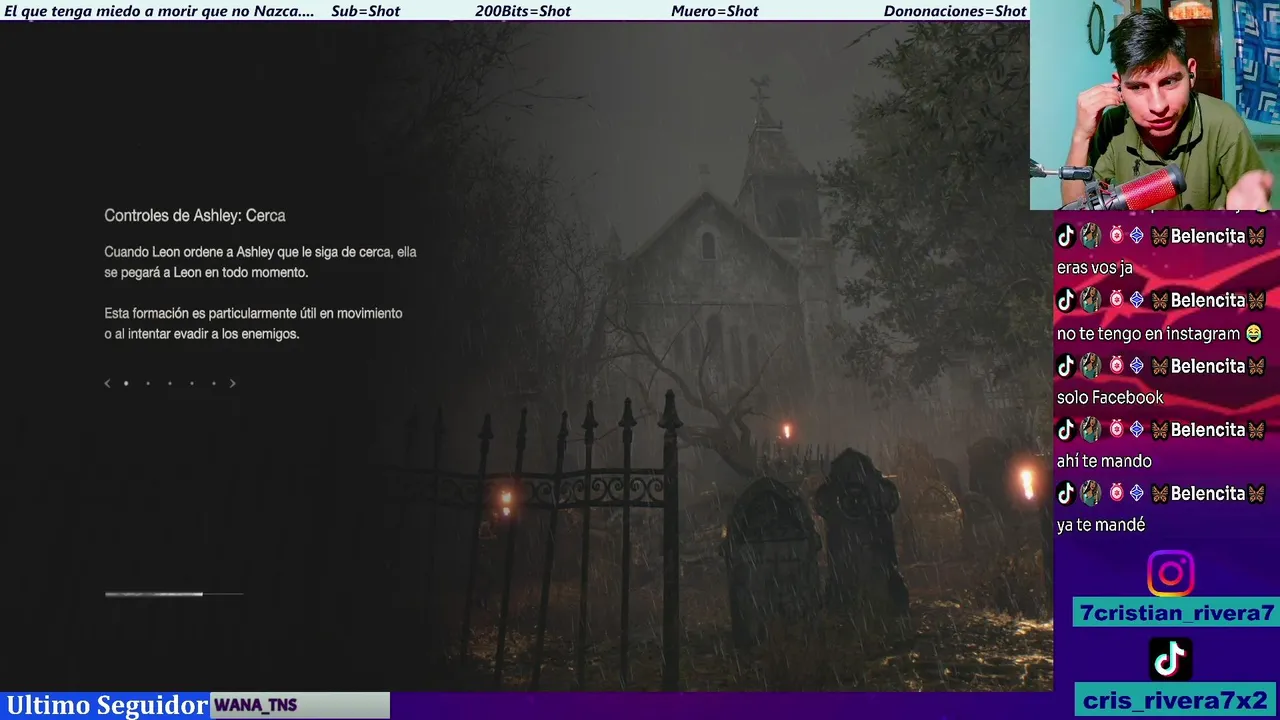This screenshot has width=1280, height=720.
Task: Click the WANA_TNS latest follower name
Action: pyautogui.click(x=256, y=705)
